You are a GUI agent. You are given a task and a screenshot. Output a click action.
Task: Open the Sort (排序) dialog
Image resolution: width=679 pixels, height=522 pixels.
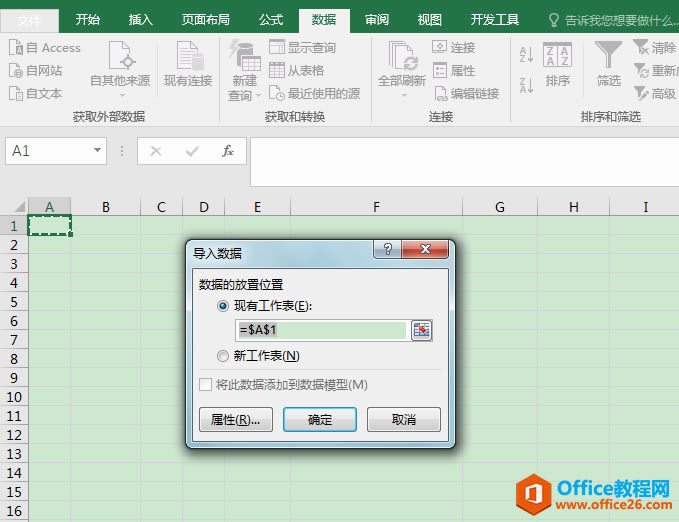558,65
